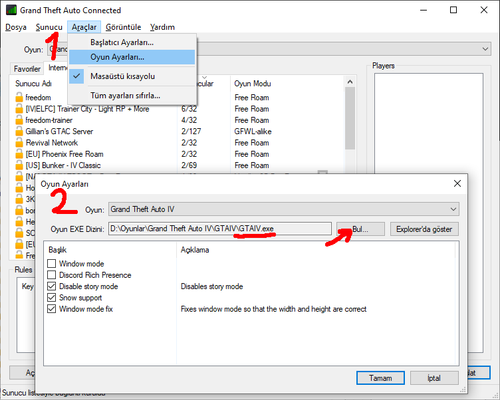
Task: Close the Oyun Ayarları dialog
Action: [457, 183]
